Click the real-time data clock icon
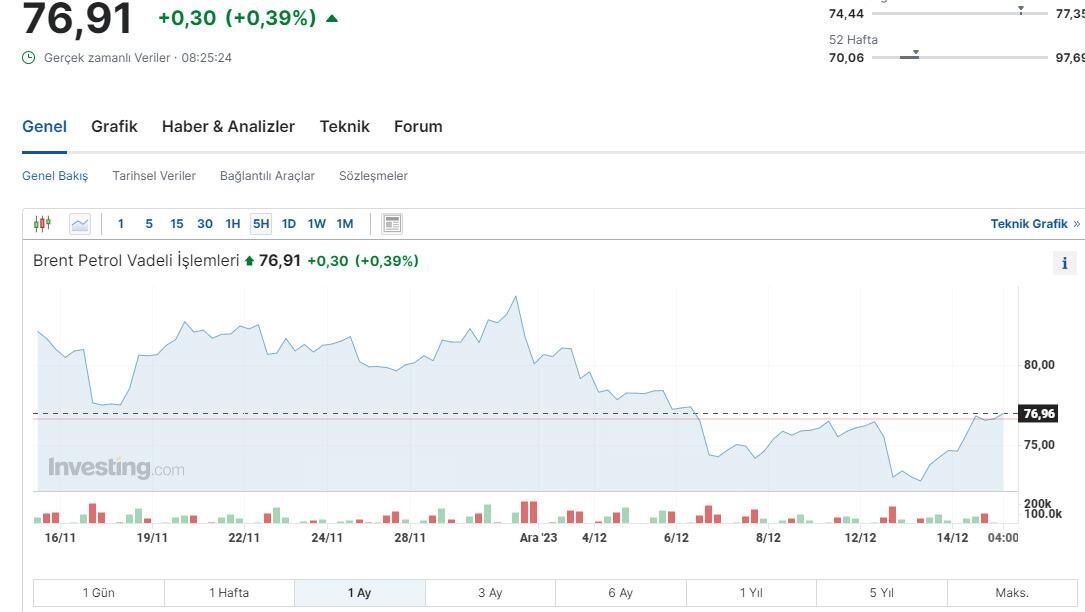The image size is (1085, 612). coord(29,58)
